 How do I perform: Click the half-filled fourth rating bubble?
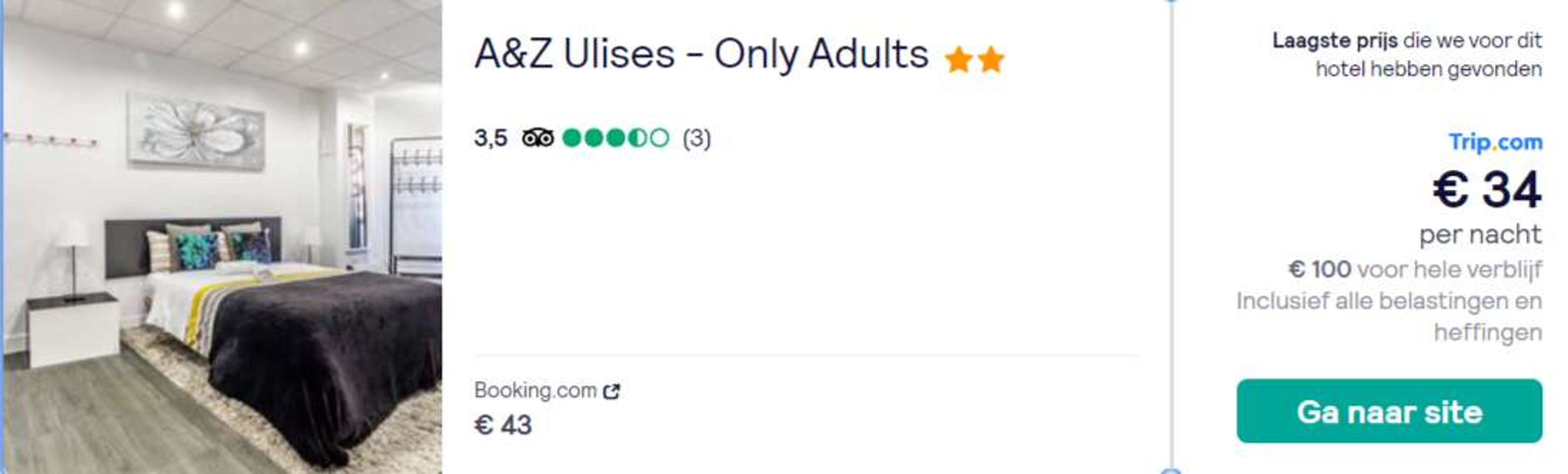[x=637, y=138]
